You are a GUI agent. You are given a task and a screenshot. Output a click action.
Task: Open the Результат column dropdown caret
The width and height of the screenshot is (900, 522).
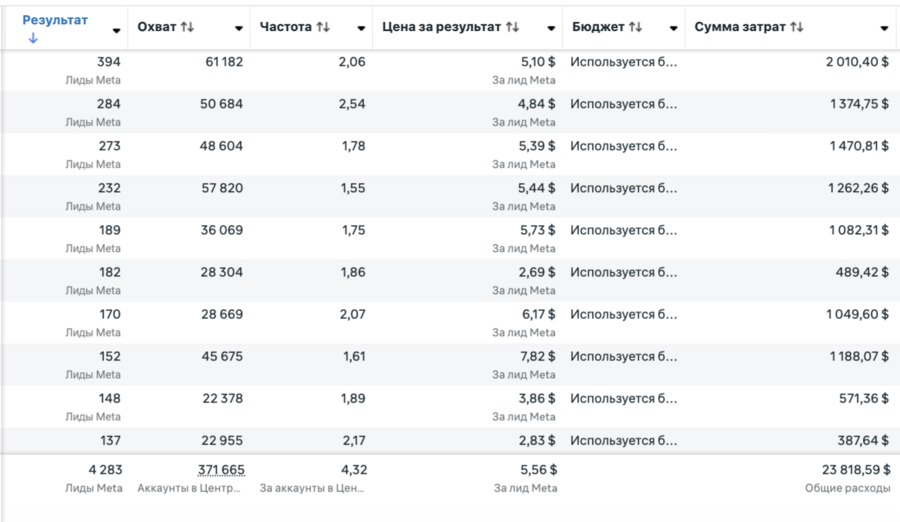pyautogui.click(x=117, y=29)
